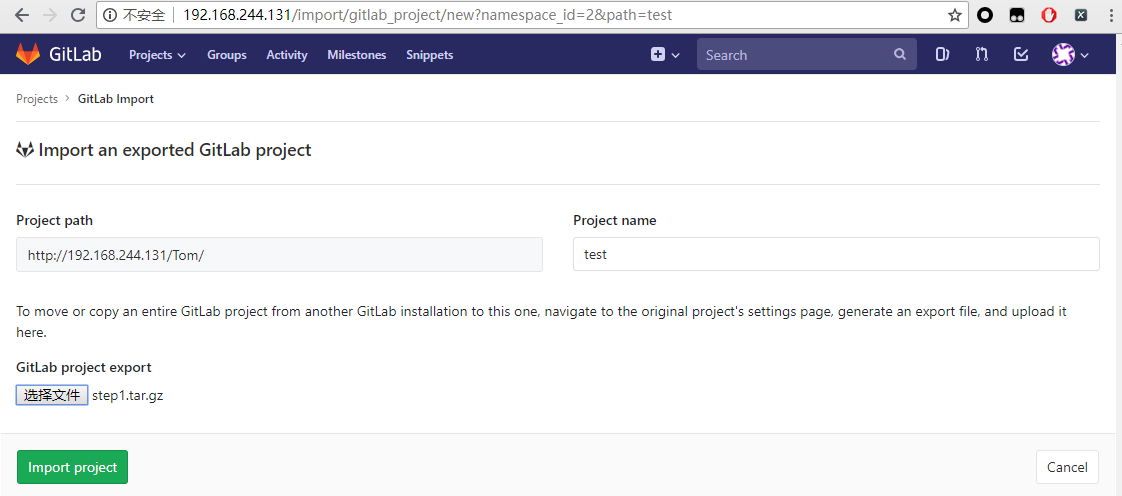The image size is (1122, 496).
Task: Click the red Opera-style extension icon
Action: click(x=1049, y=15)
